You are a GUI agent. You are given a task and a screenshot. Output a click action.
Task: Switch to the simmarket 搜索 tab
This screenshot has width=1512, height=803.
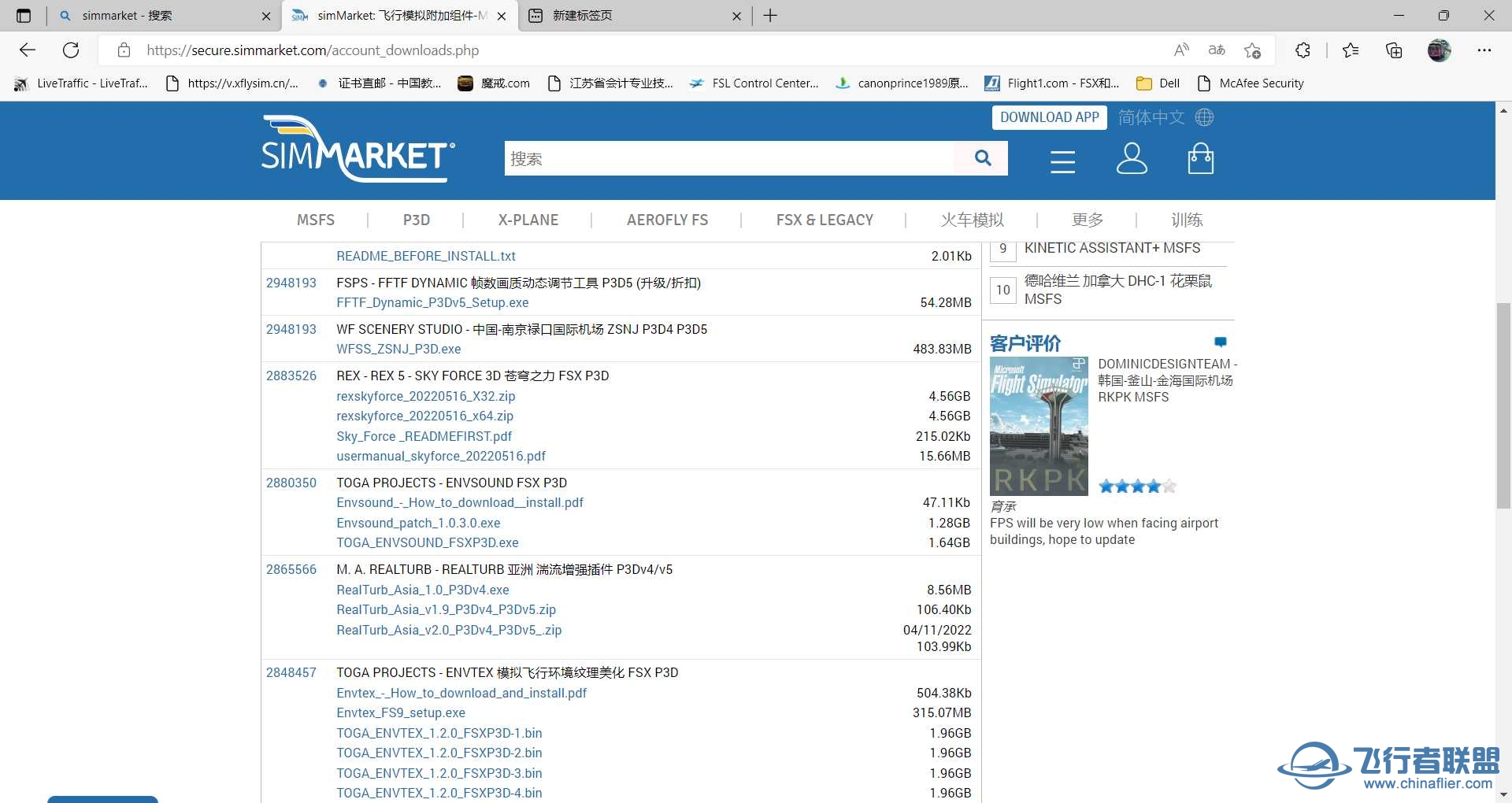[165, 16]
